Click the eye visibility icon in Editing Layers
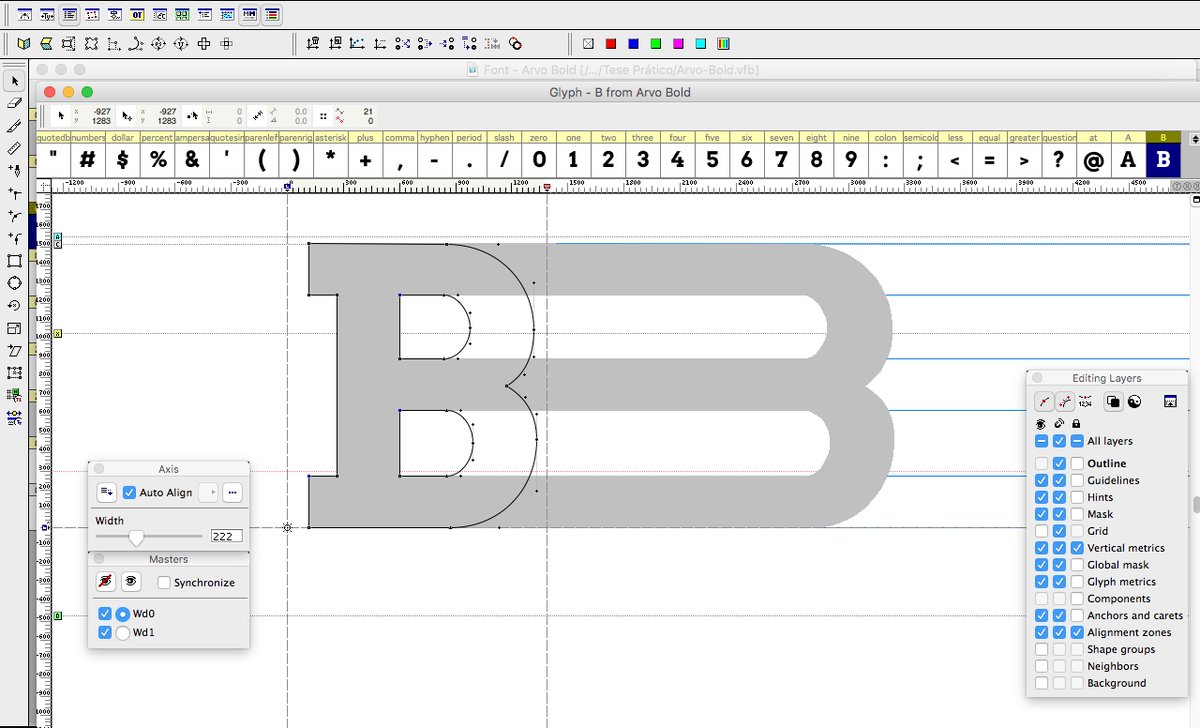 click(x=1040, y=424)
